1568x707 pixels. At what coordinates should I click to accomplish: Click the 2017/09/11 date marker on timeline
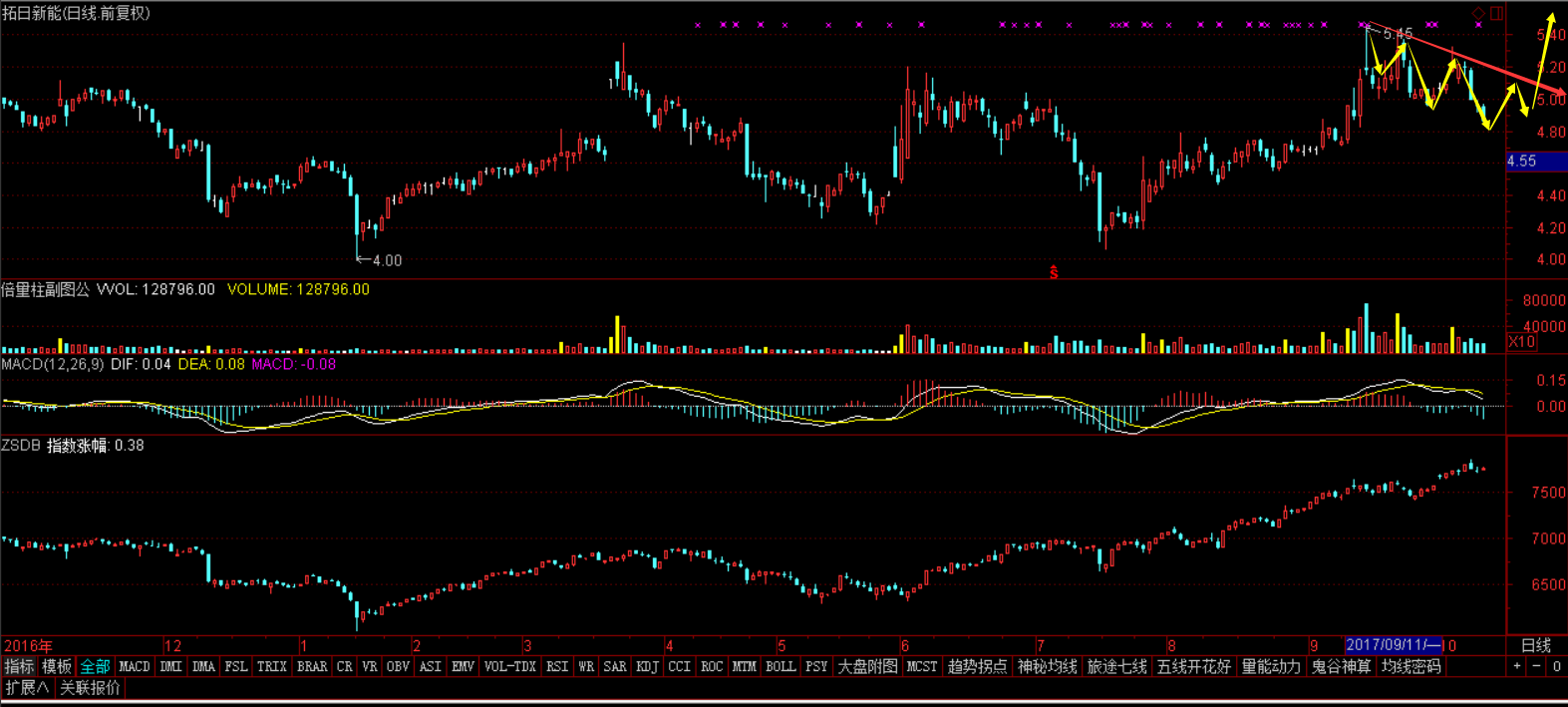pos(1392,645)
